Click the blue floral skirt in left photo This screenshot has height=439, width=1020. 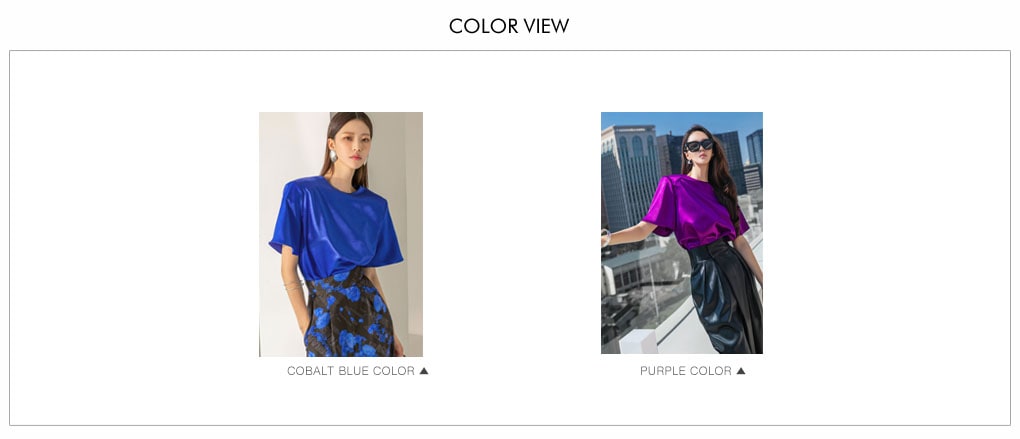point(349,315)
